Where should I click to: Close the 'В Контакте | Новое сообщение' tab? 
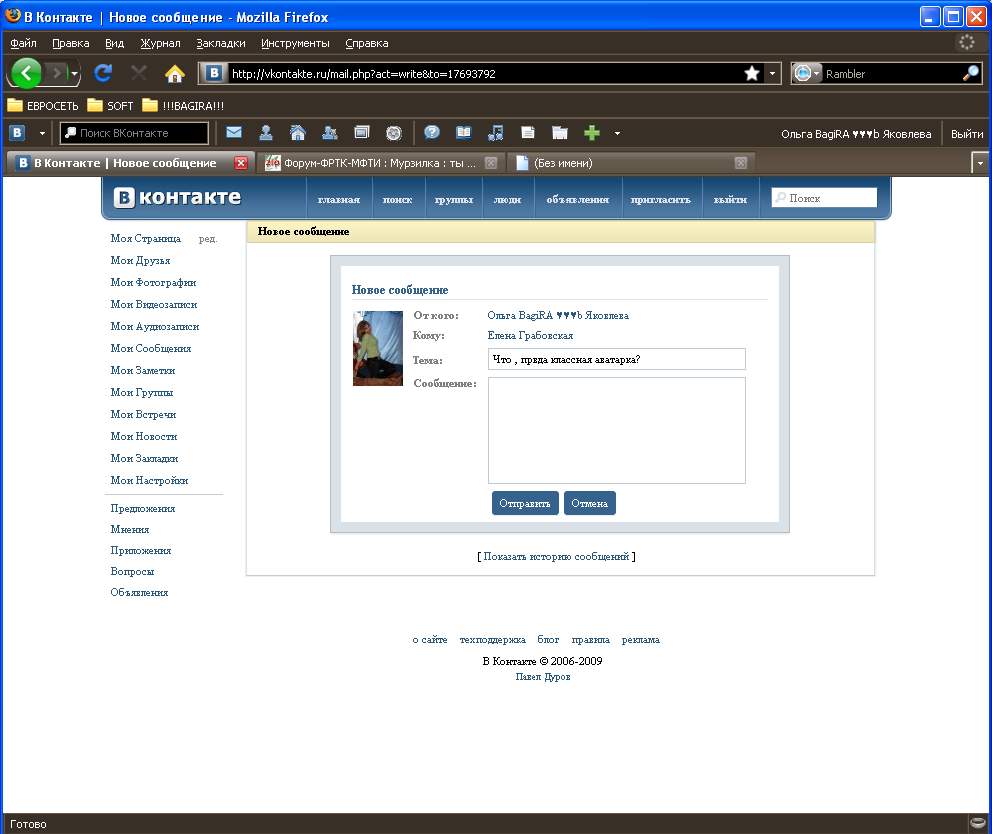point(241,163)
